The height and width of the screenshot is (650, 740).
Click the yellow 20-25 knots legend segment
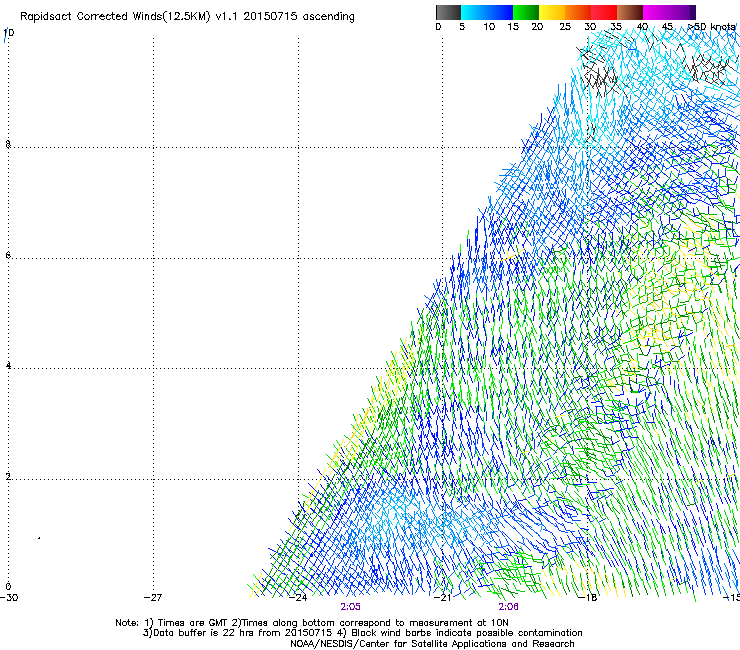(x=552, y=12)
